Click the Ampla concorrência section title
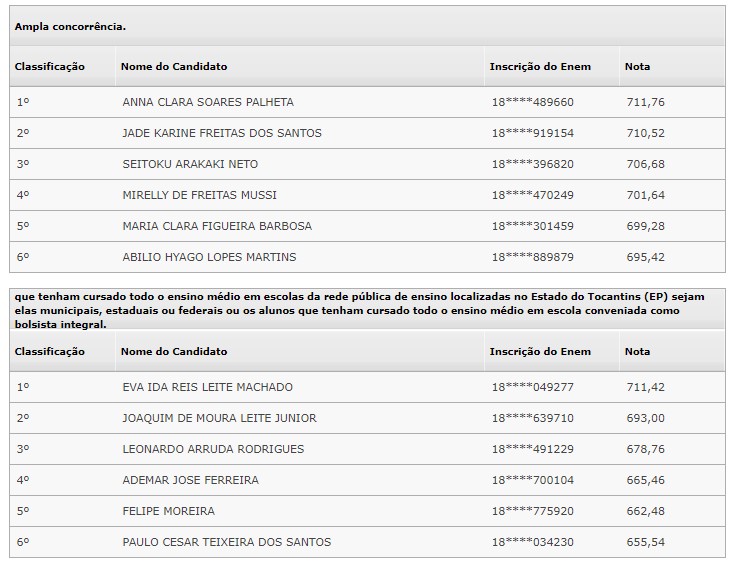737x565 pixels. pos(70,27)
